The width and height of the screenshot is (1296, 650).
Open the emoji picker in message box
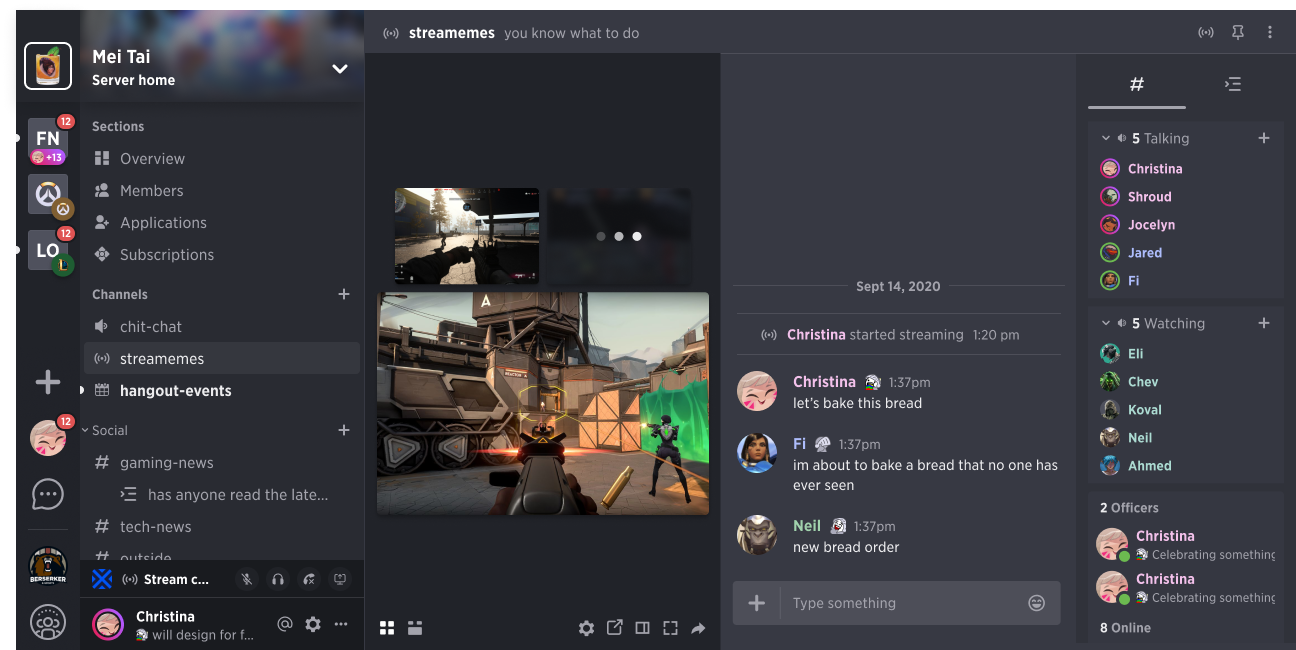(x=1037, y=603)
